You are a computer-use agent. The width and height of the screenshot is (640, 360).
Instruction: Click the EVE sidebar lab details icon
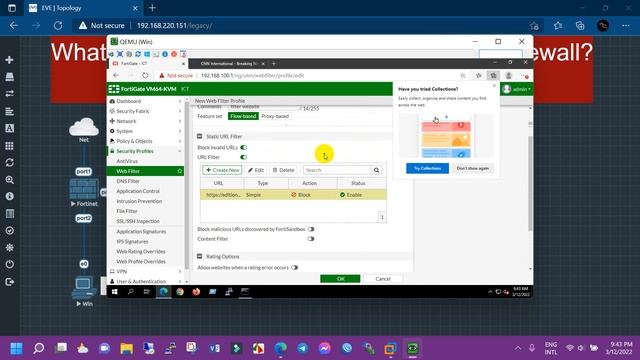click(x=9, y=213)
